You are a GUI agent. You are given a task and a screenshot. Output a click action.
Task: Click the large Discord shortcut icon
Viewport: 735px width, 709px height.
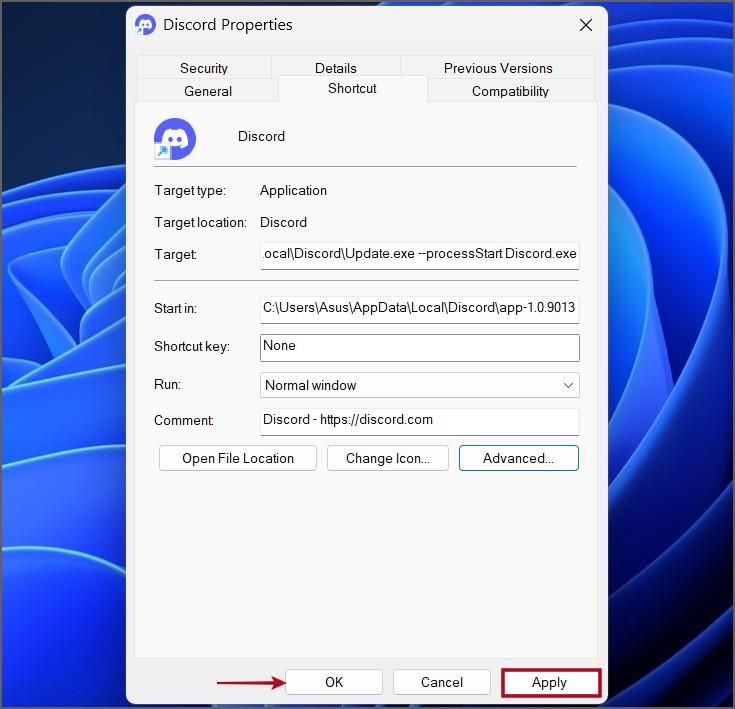(174, 139)
